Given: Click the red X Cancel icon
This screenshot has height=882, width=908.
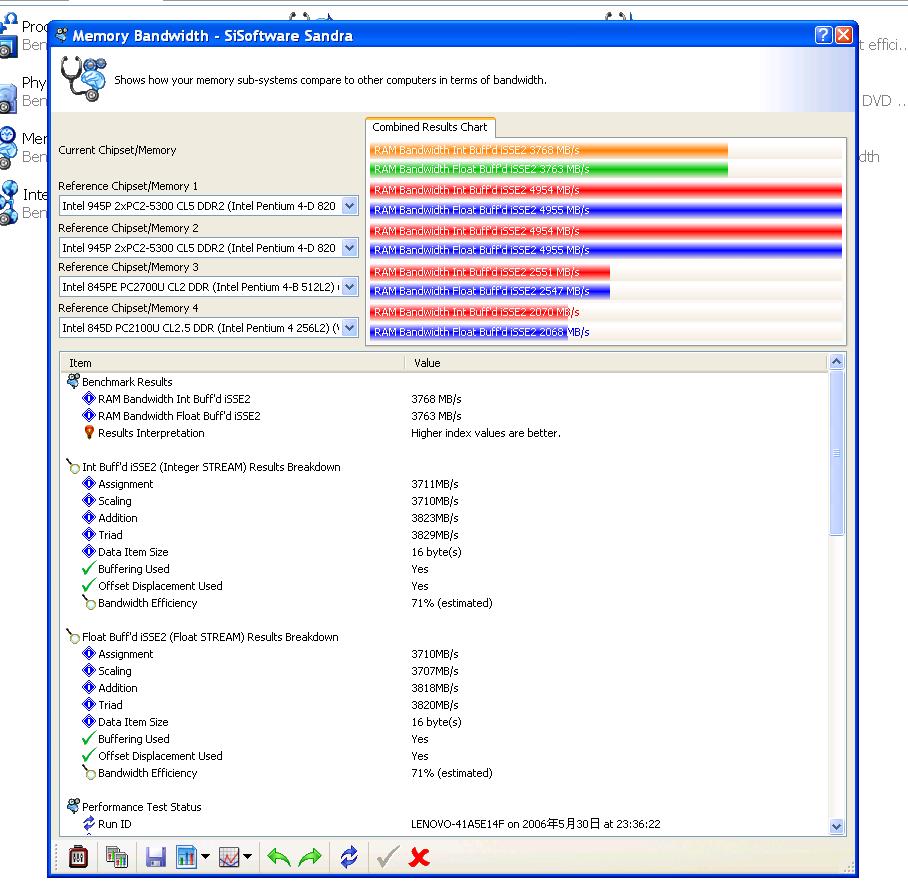Looking at the screenshot, I should (420, 857).
